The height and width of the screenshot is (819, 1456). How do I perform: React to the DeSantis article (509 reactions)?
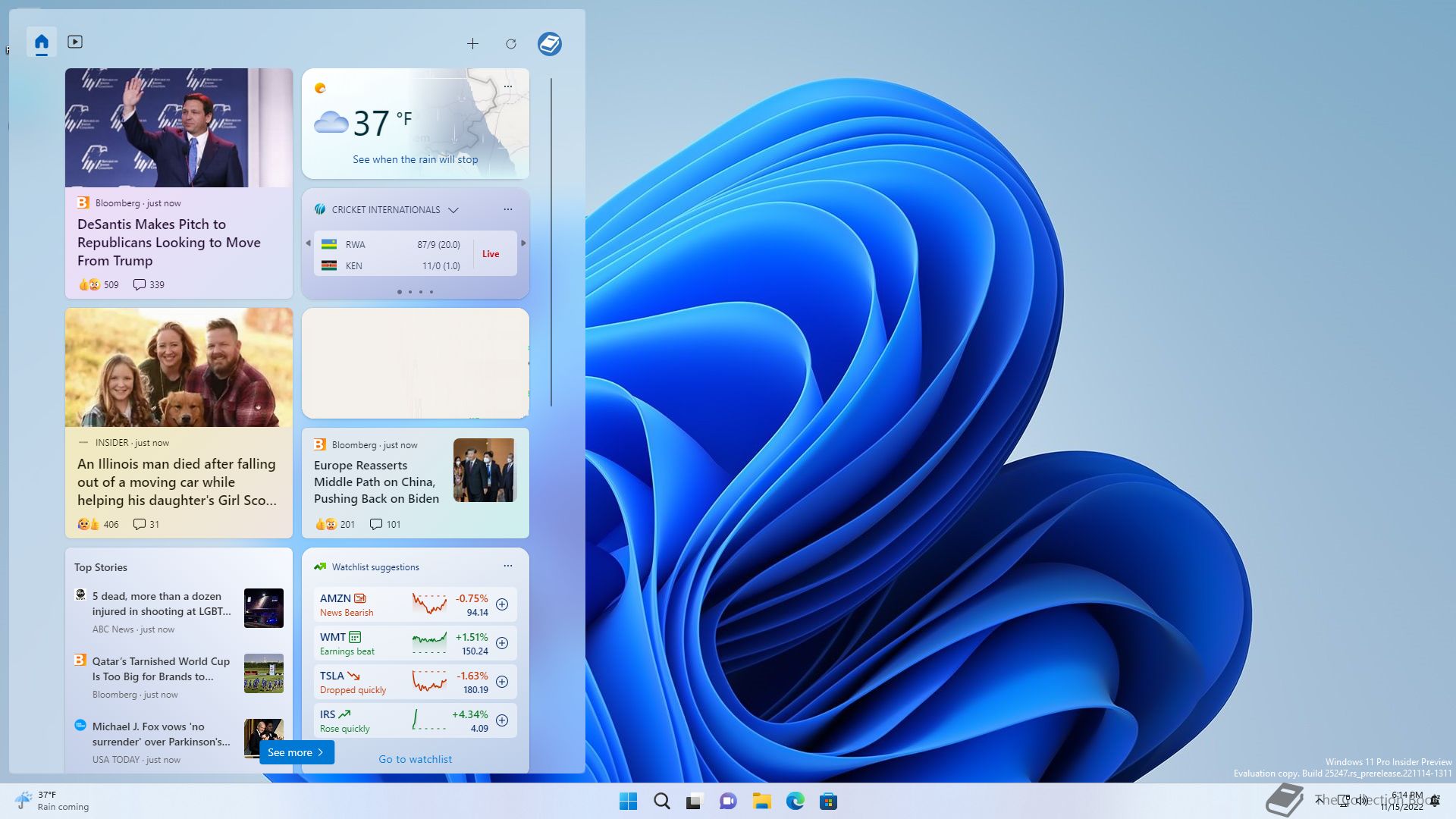[x=99, y=285]
